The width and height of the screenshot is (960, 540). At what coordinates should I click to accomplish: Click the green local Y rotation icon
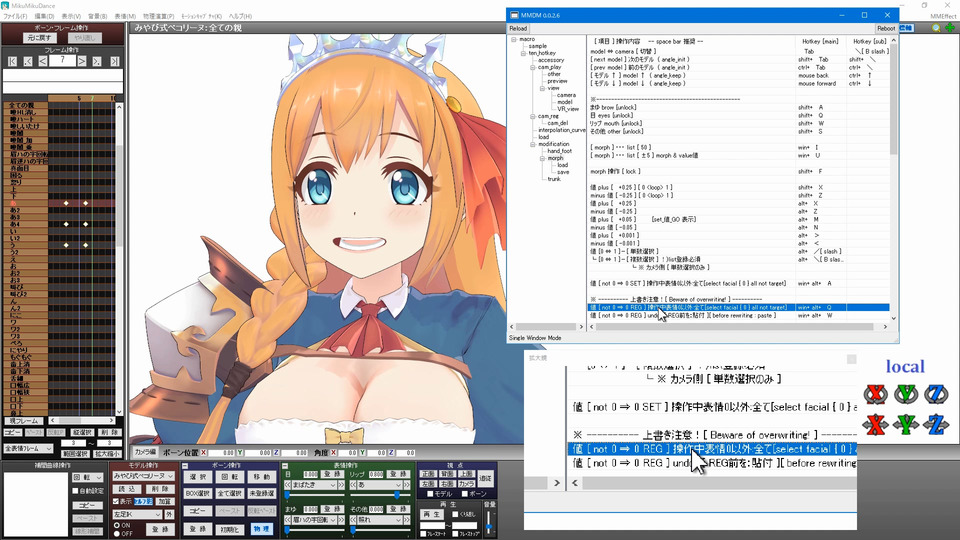906,394
